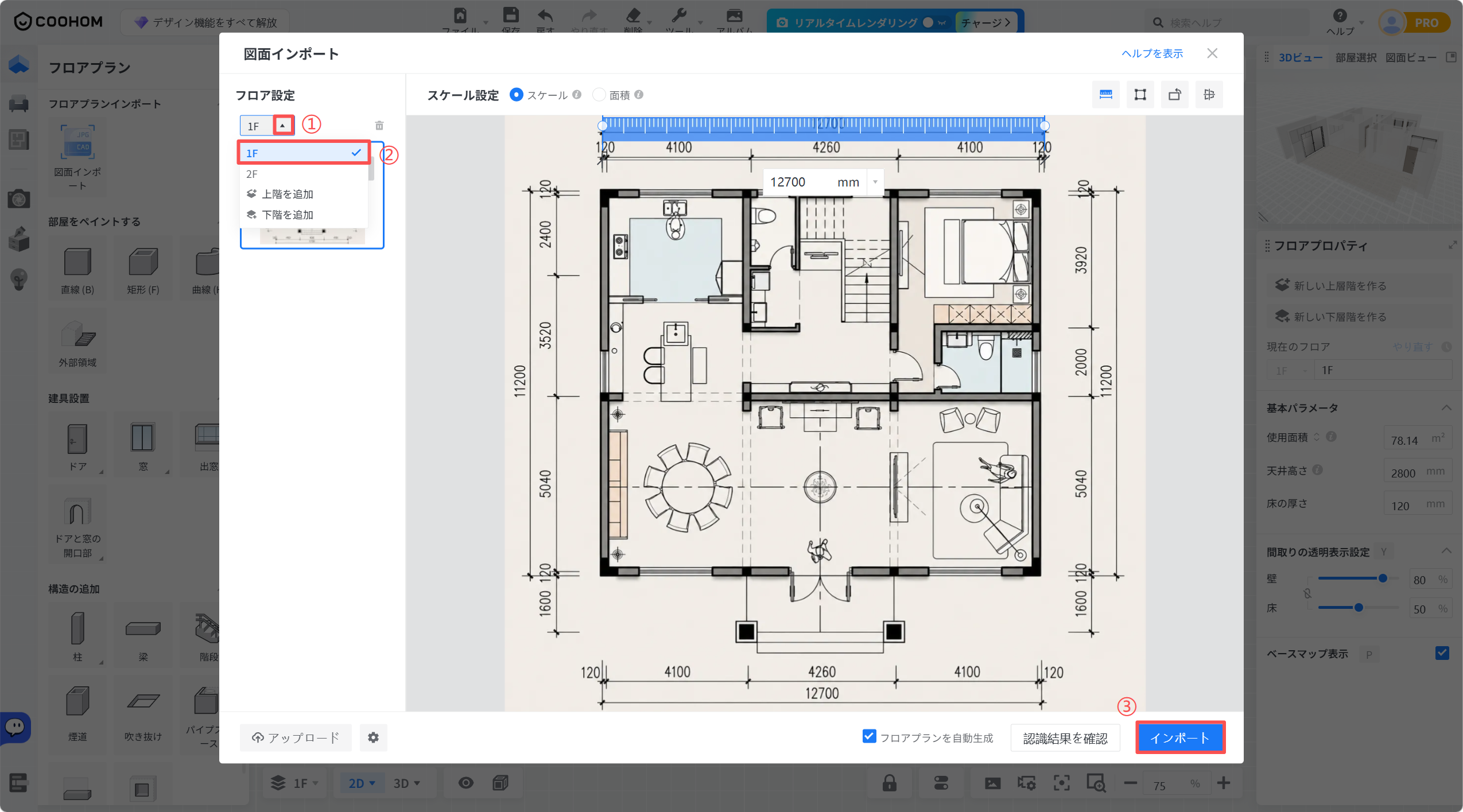
Task: Open the ヘルプを表示 link
Action: pos(1152,53)
